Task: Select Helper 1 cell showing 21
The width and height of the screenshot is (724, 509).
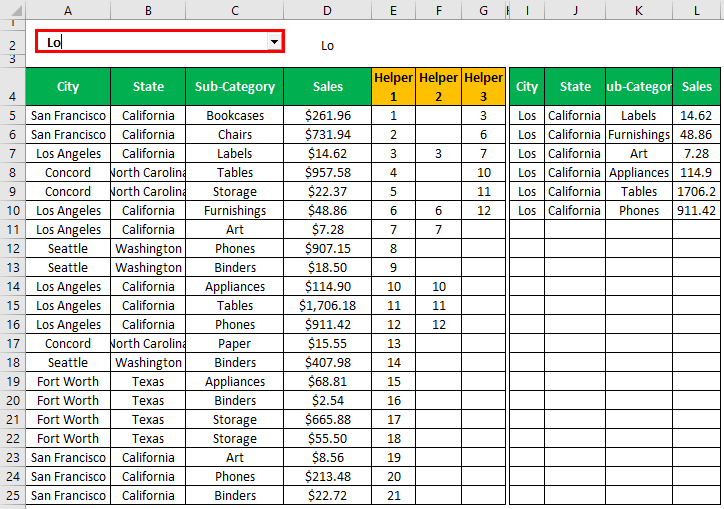Action: pyautogui.click(x=393, y=495)
